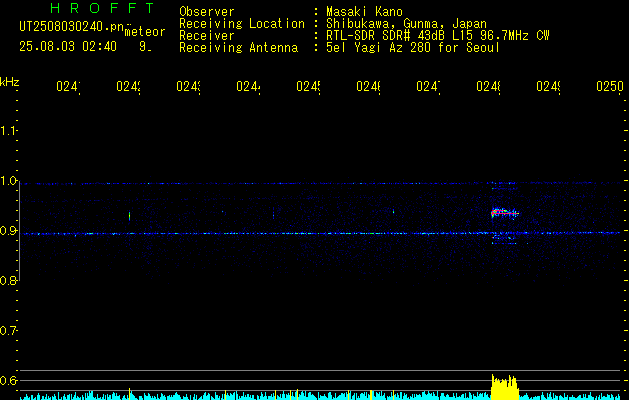
Task: Click the large yellow burst in power graph
Action: (x=505, y=387)
